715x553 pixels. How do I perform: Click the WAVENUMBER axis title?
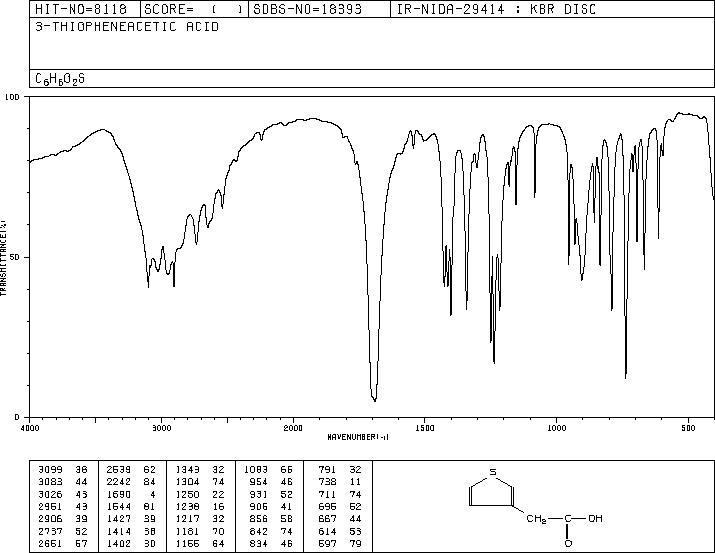358,437
